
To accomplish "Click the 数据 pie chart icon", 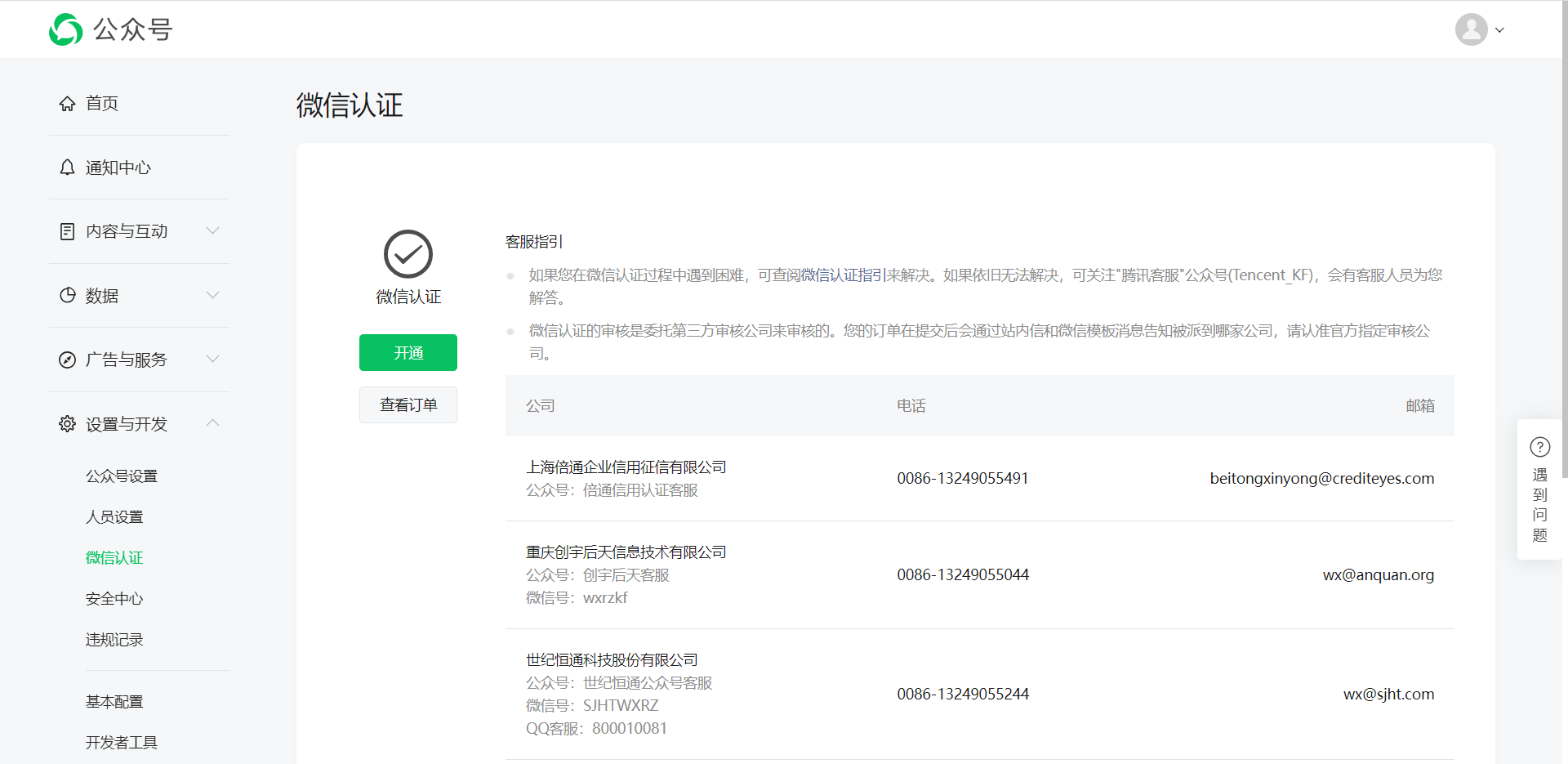I will (67, 295).
